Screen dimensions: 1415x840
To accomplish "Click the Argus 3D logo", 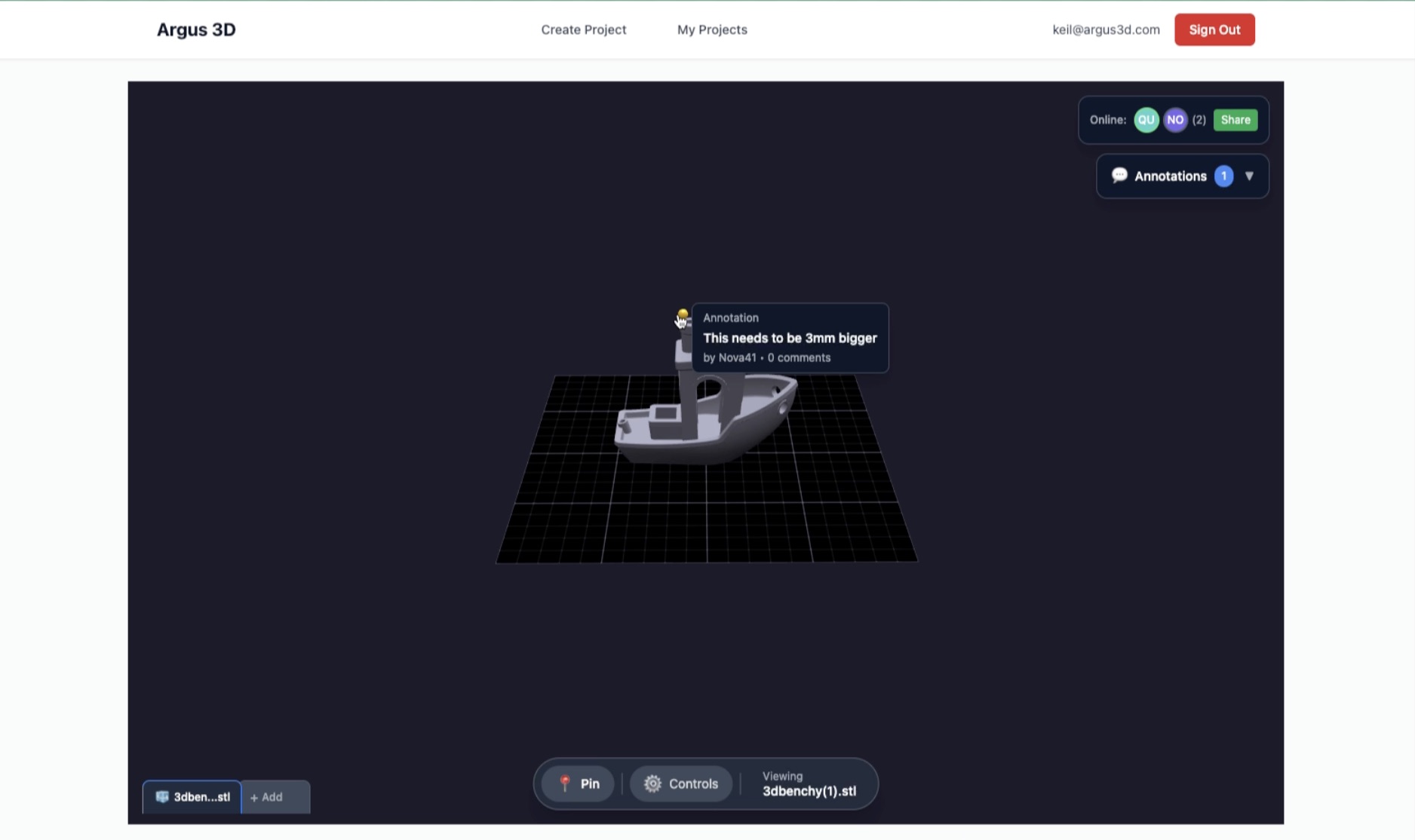I will click(195, 29).
